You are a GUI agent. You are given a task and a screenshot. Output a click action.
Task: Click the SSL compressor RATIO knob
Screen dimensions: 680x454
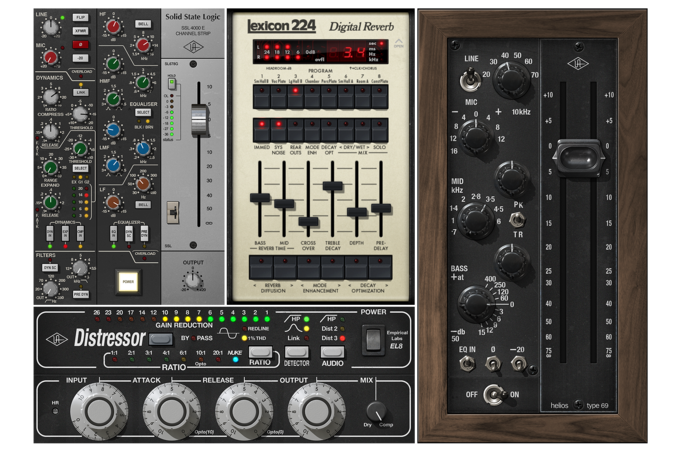[51, 96]
